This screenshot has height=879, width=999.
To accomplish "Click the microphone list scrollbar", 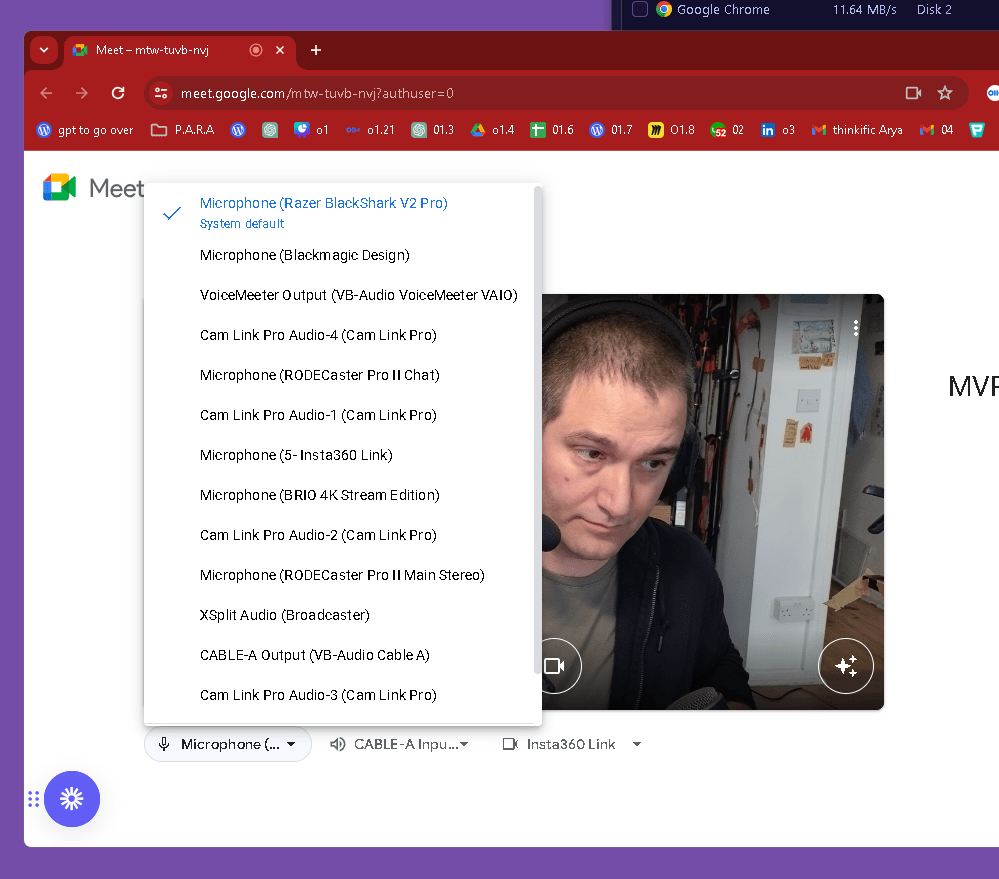I will (x=537, y=430).
